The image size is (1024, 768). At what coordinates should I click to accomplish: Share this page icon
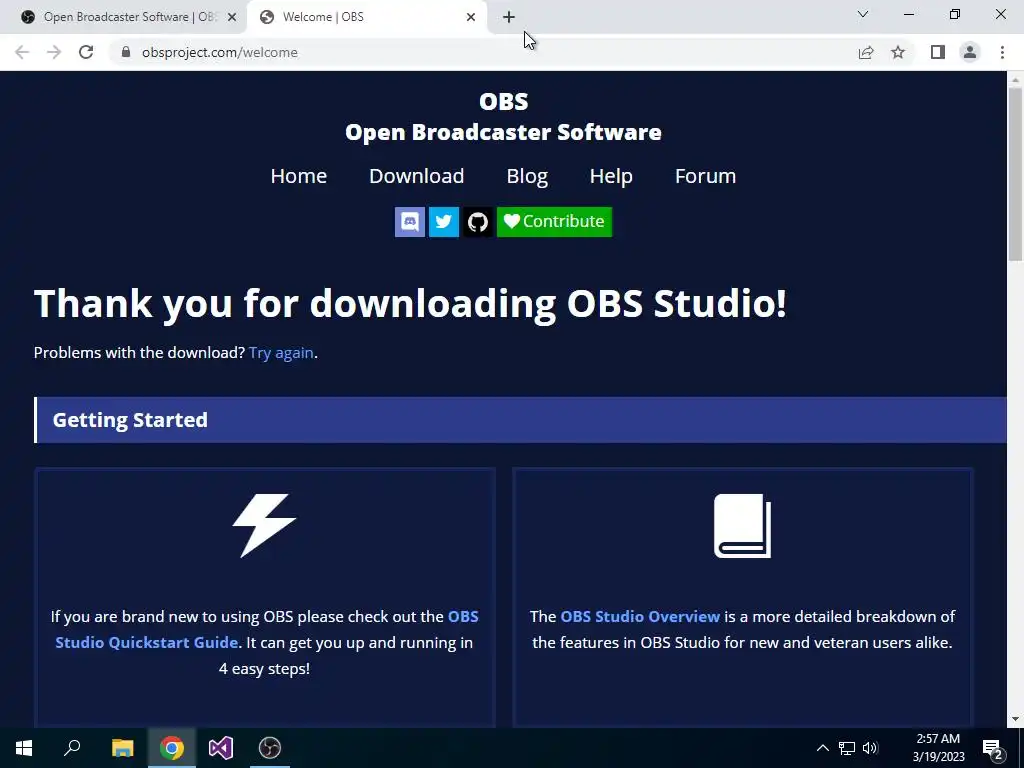pos(866,52)
